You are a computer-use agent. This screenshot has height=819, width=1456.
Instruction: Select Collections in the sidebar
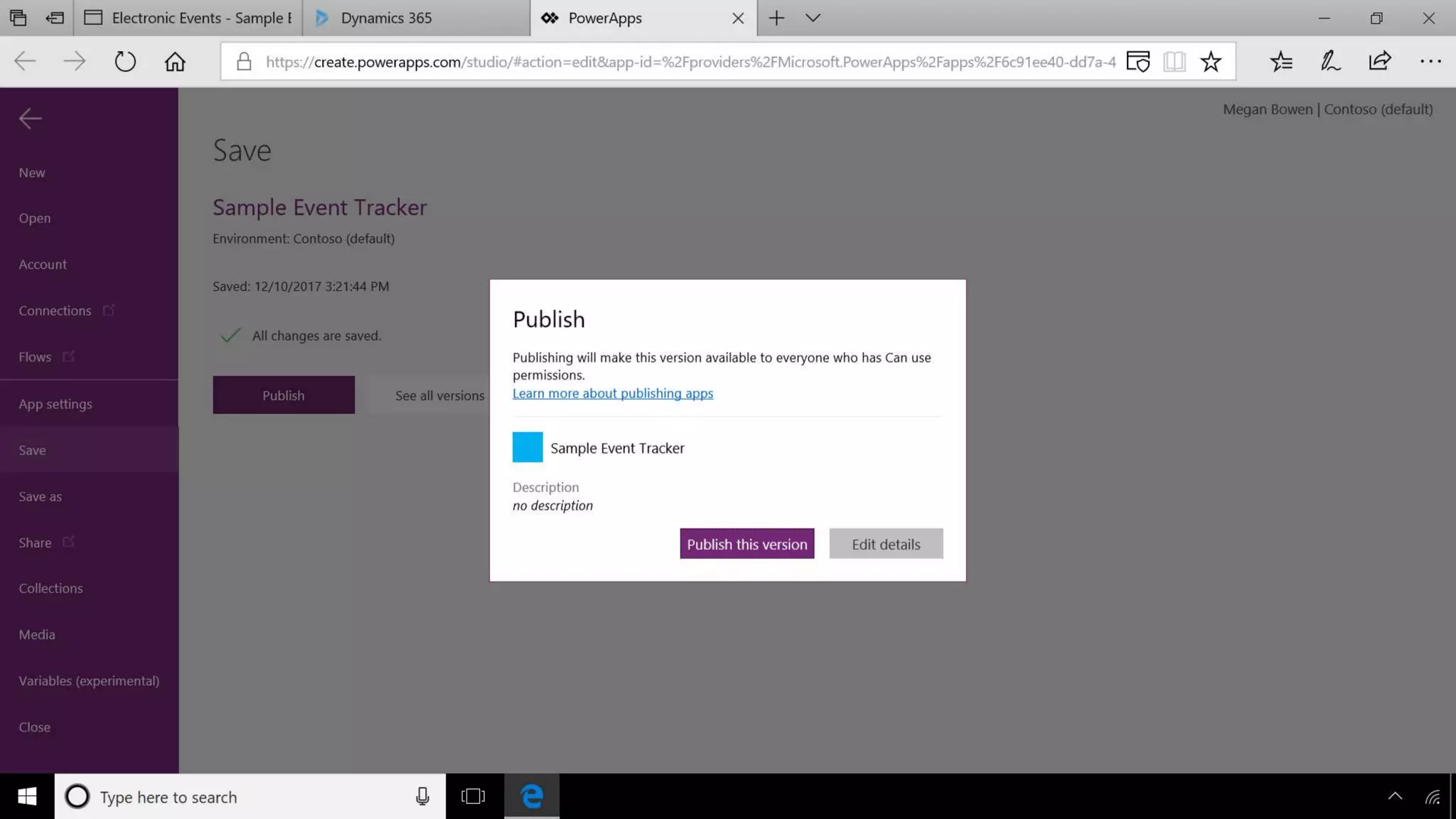pos(50,588)
